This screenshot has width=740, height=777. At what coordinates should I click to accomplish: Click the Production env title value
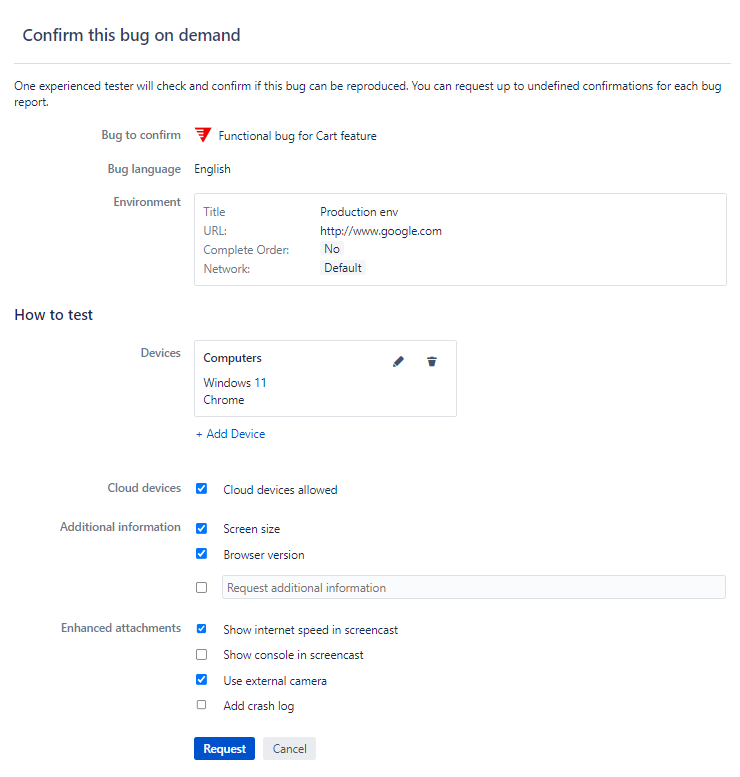click(x=359, y=212)
